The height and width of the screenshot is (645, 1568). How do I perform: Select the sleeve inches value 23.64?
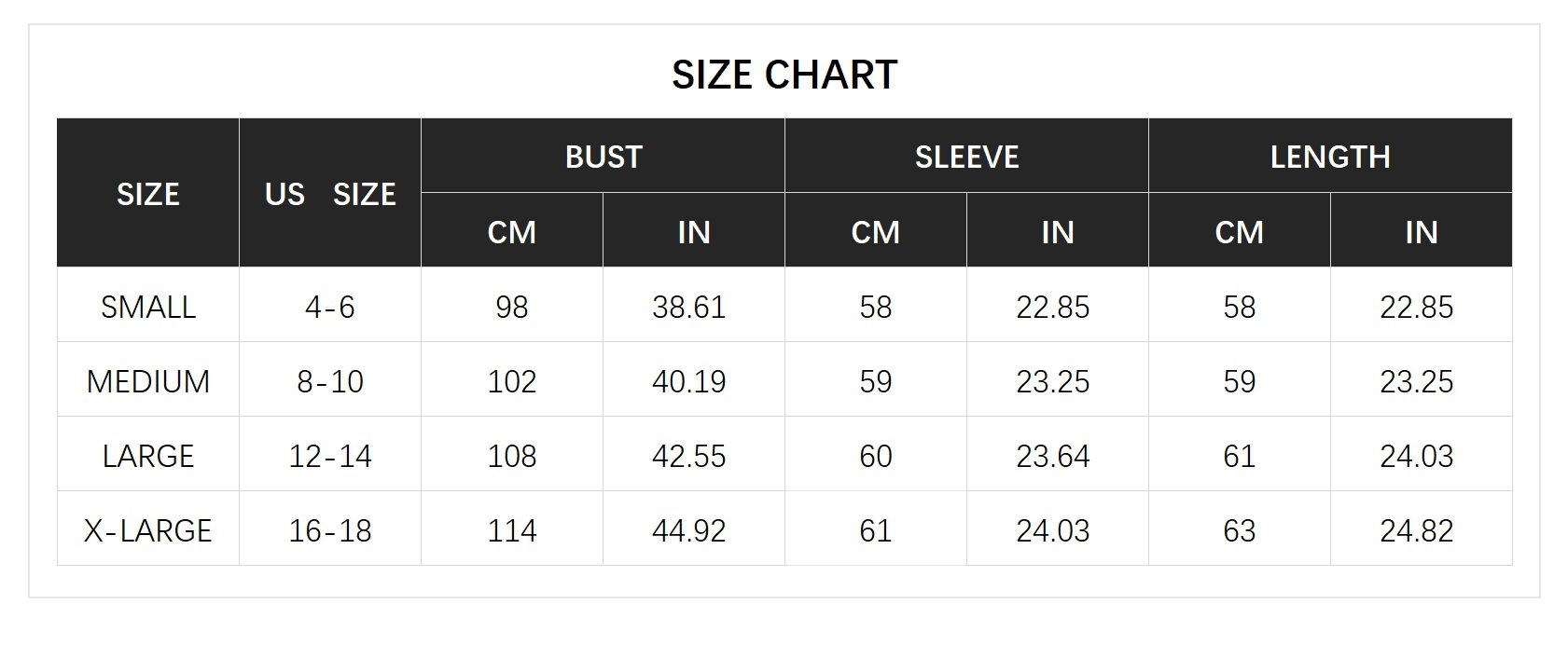(x=1052, y=456)
